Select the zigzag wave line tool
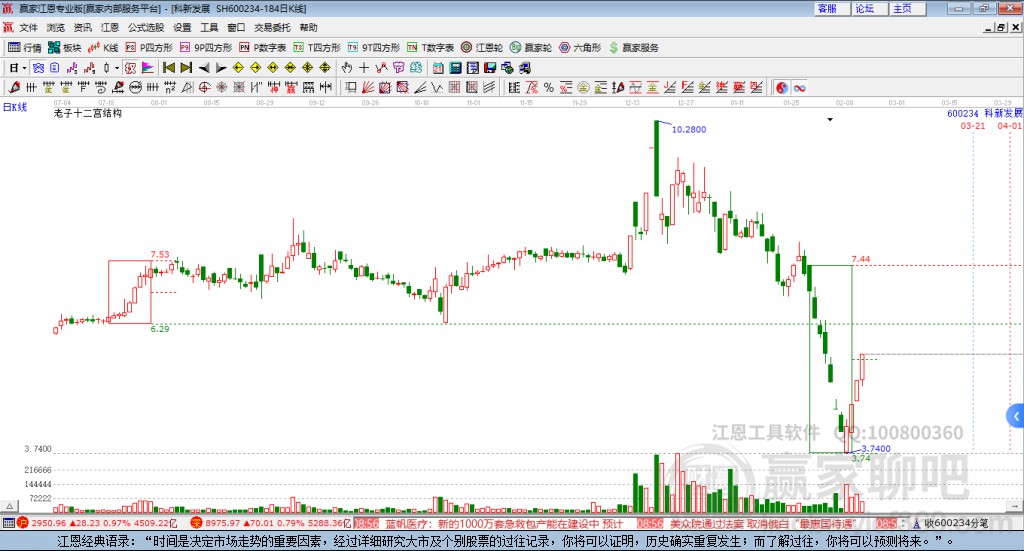Screen dimensions: 1024x551 [437, 87]
